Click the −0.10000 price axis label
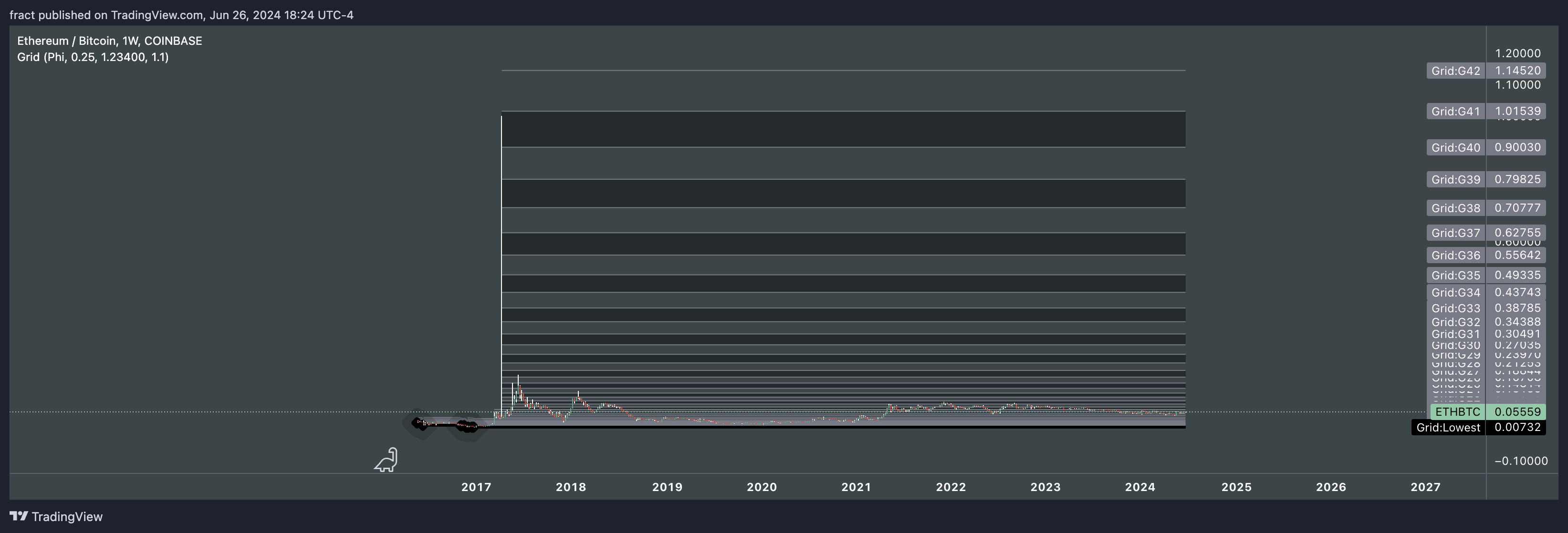Viewport: 1568px width, 533px height. [1521, 461]
